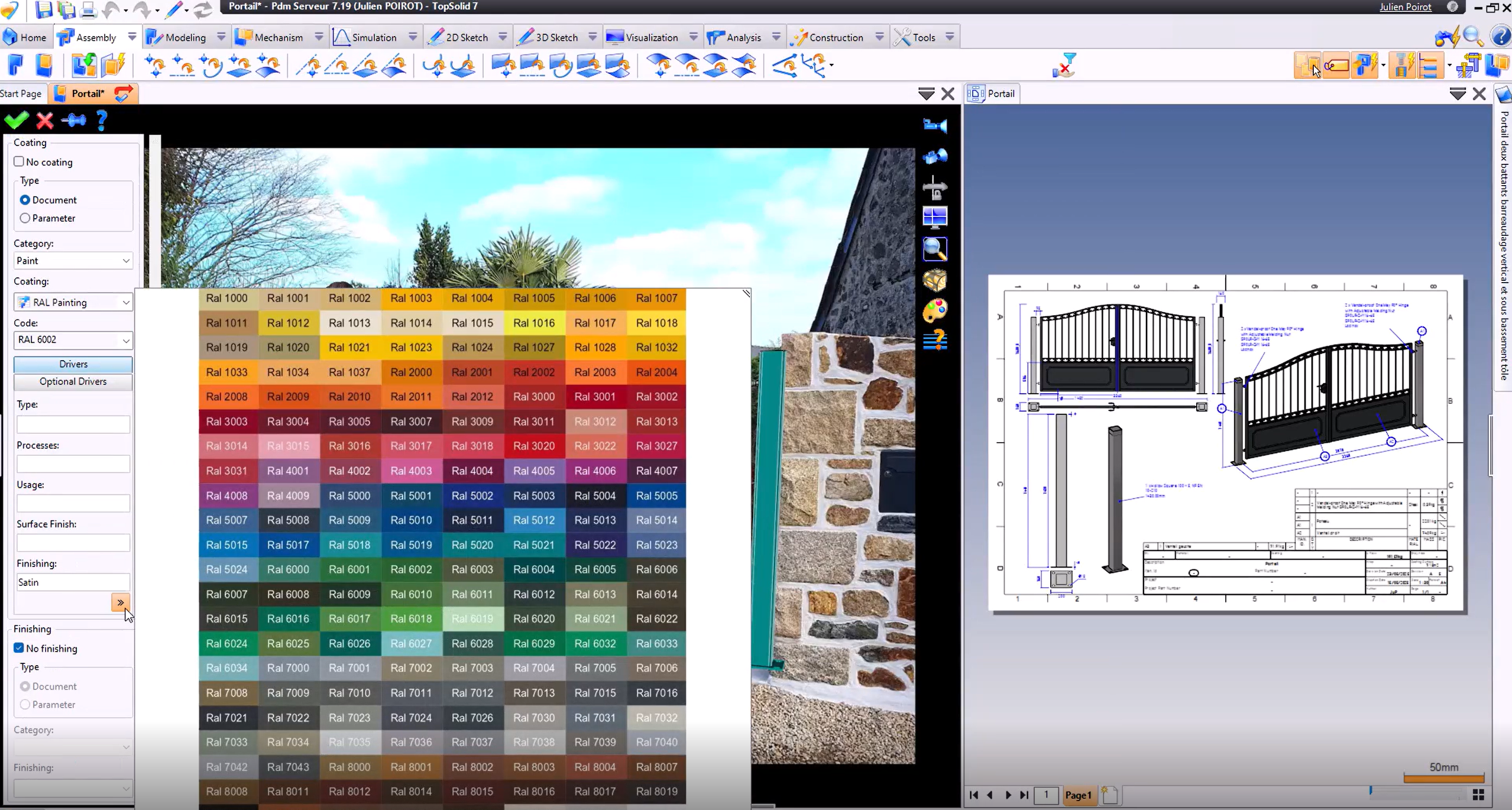Go to last page in drawing navigator
This screenshot has width=1512, height=810.
pyautogui.click(x=1024, y=795)
